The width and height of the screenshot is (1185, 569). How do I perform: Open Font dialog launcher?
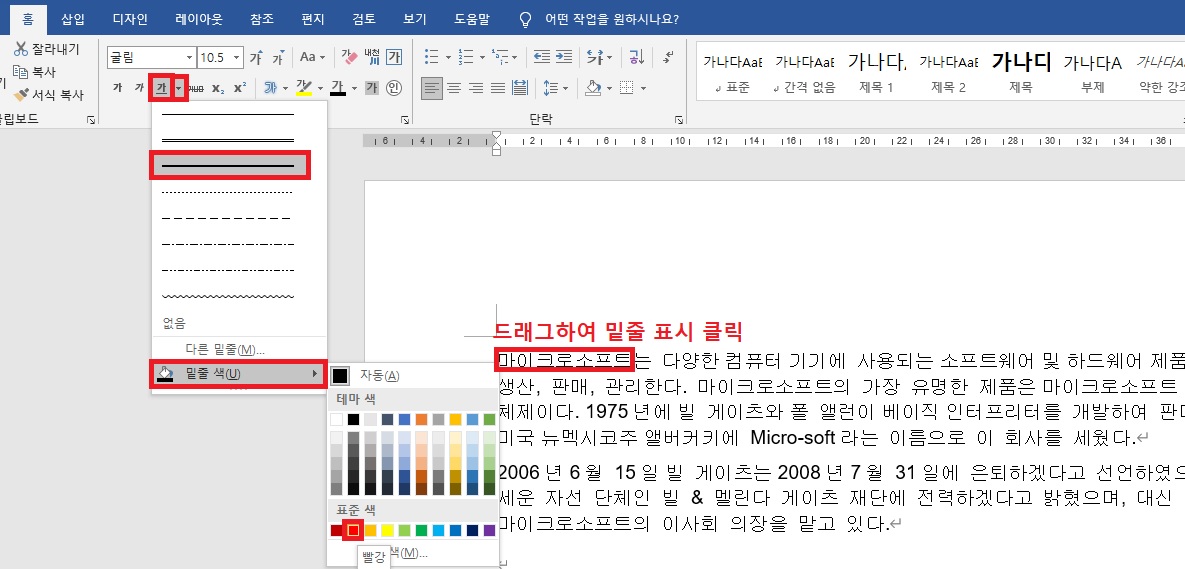pyautogui.click(x=404, y=119)
